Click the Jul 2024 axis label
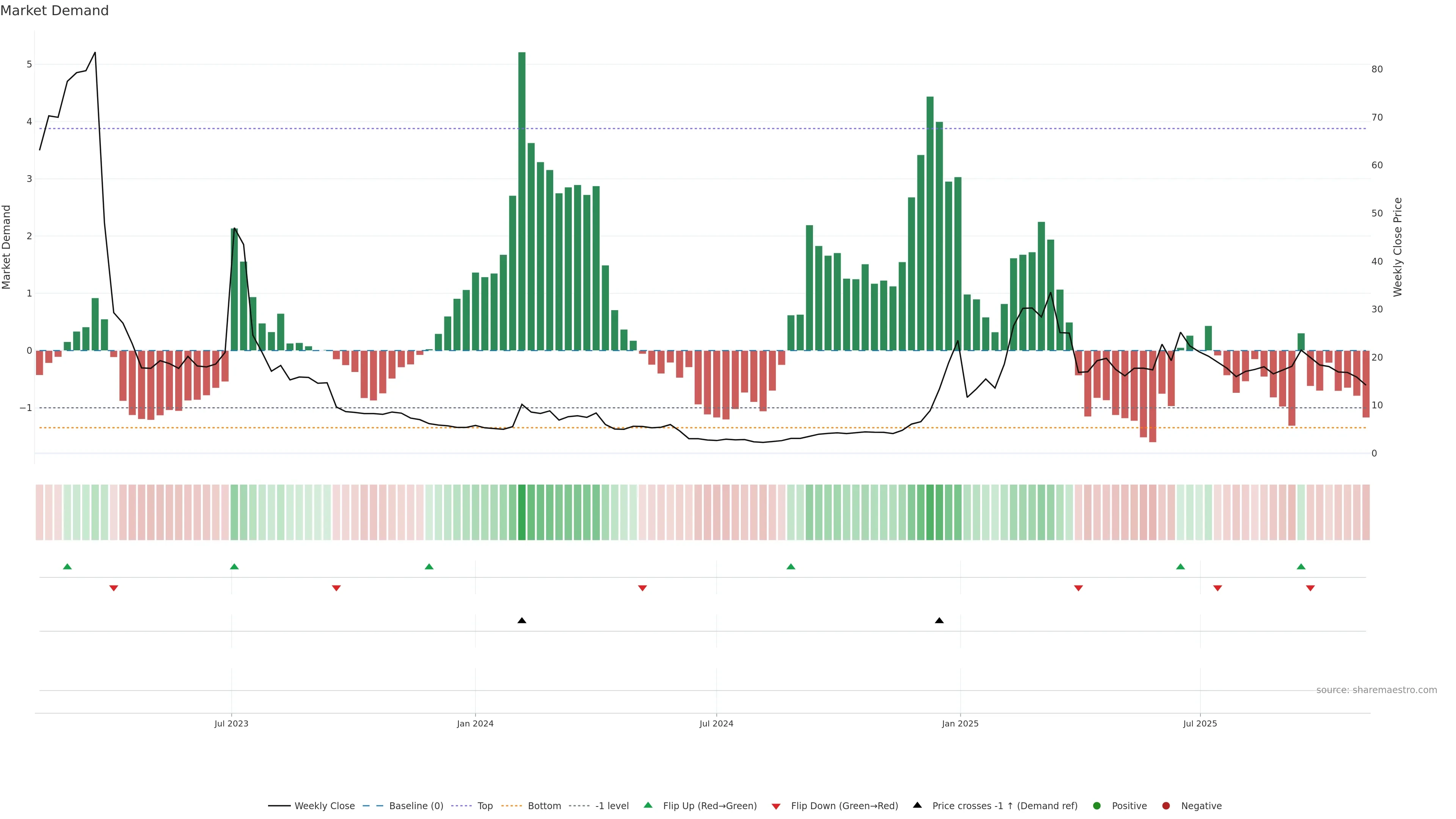This screenshot has width=1456, height=819. [x=716, y=723]
